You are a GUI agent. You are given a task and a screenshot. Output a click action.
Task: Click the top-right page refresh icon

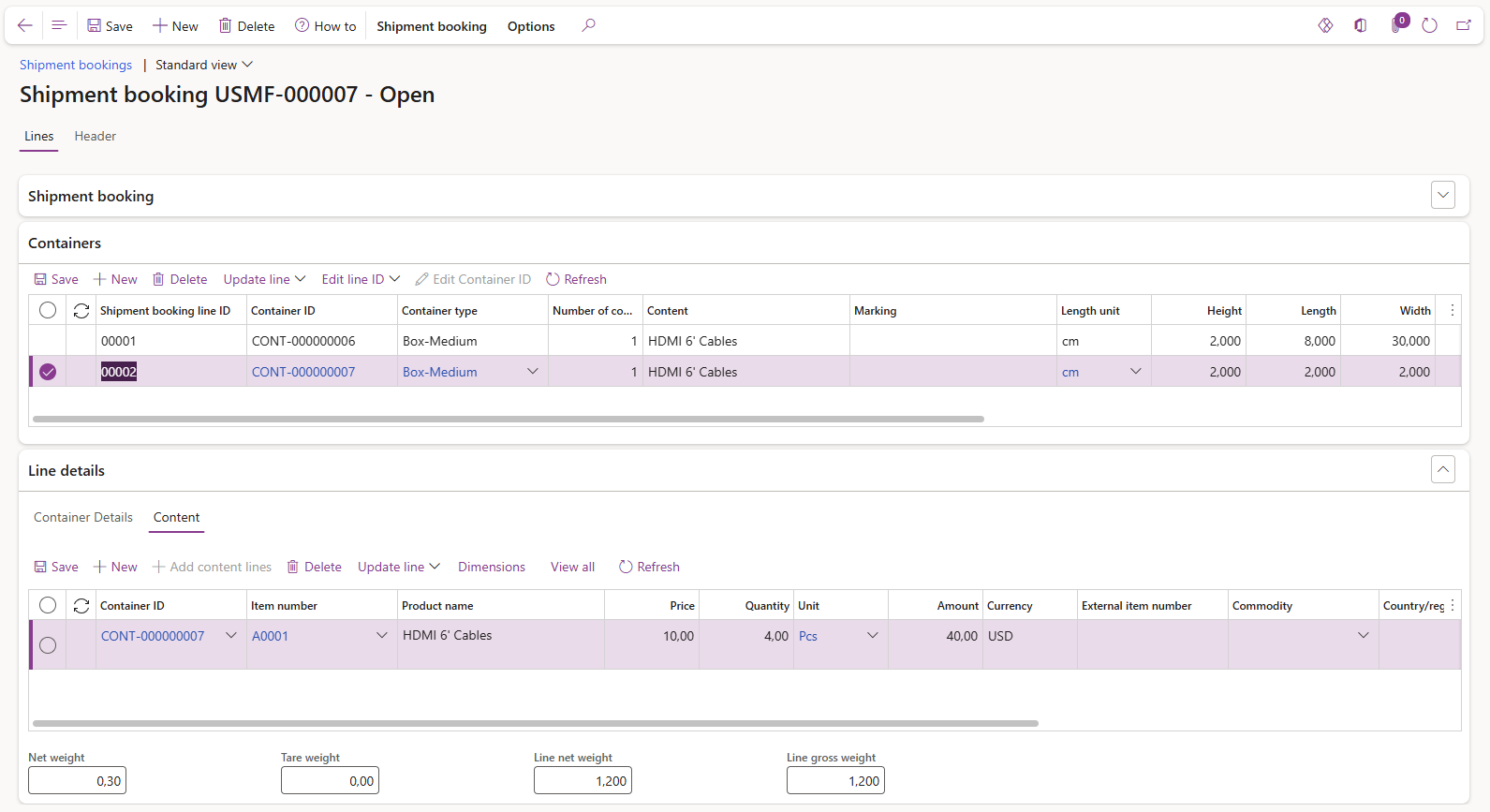tap(1429, 25)
